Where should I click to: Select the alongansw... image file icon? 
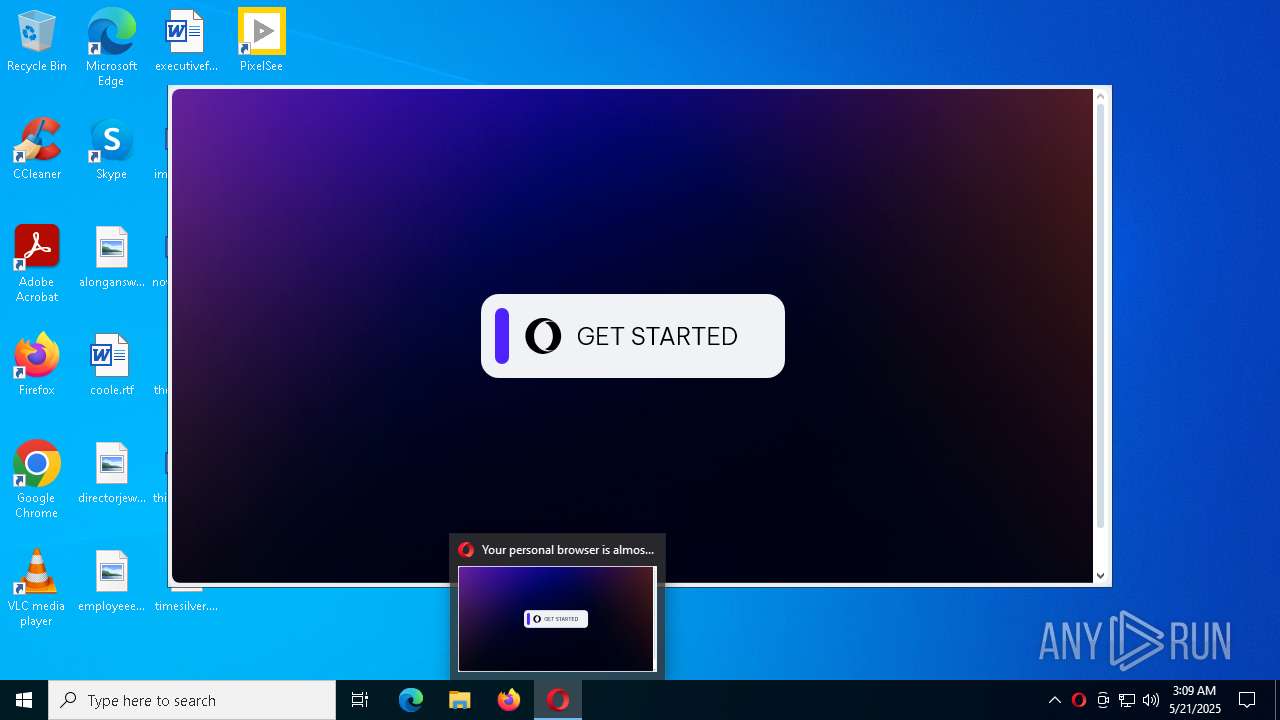pos(111,257)
